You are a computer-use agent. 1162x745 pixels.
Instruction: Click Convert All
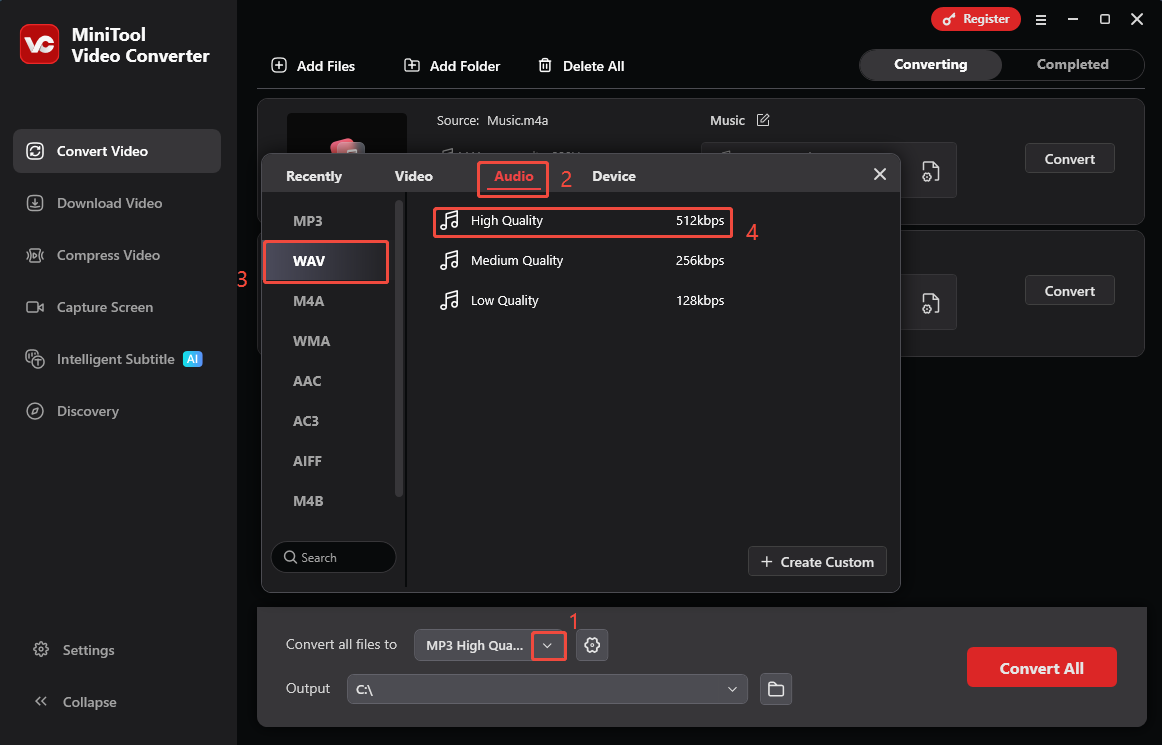[x=1042, y=667]
